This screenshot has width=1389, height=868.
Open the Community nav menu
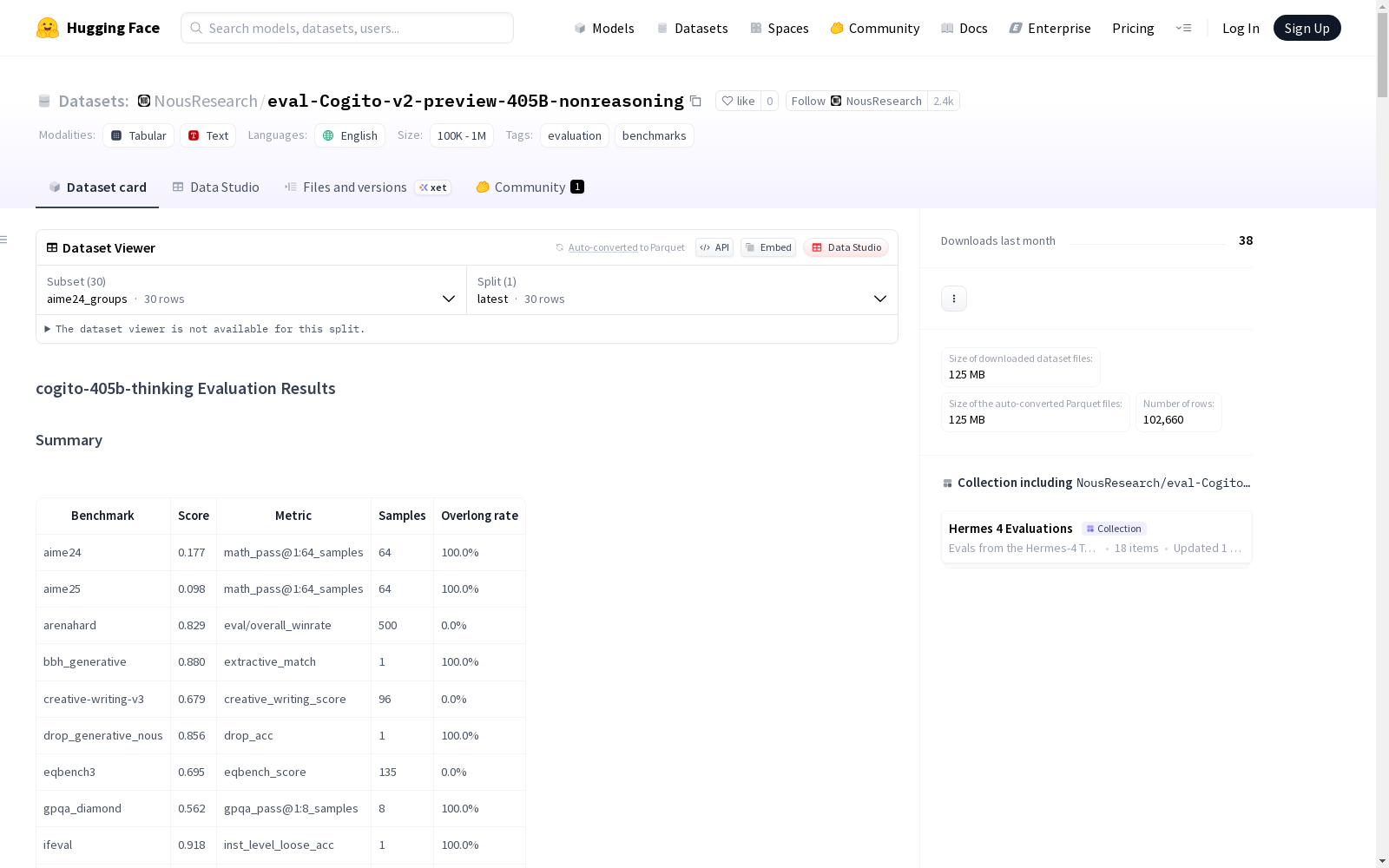point(874,28)
